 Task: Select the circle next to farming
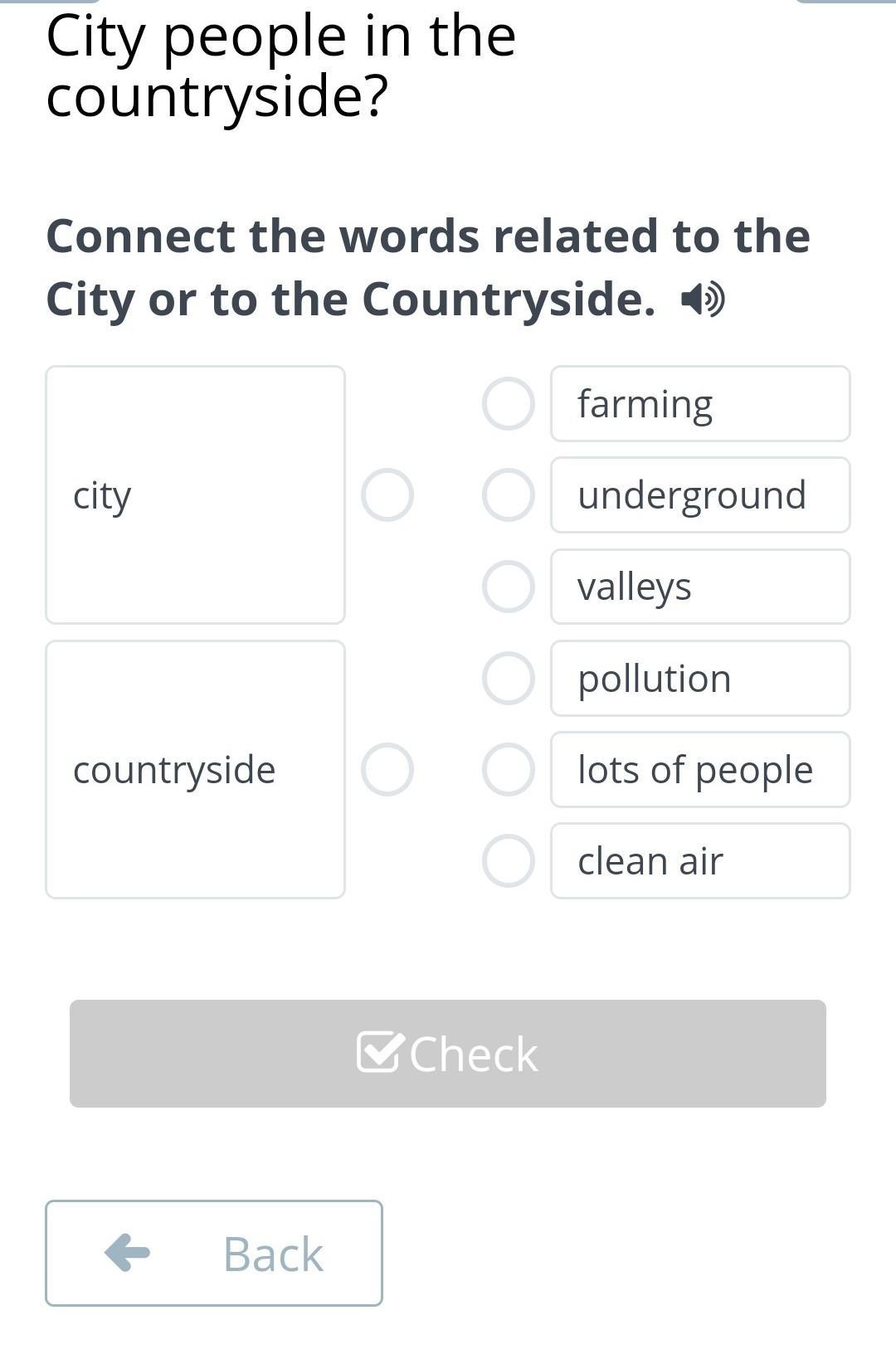pyautogui.click(x=508, y=404)
